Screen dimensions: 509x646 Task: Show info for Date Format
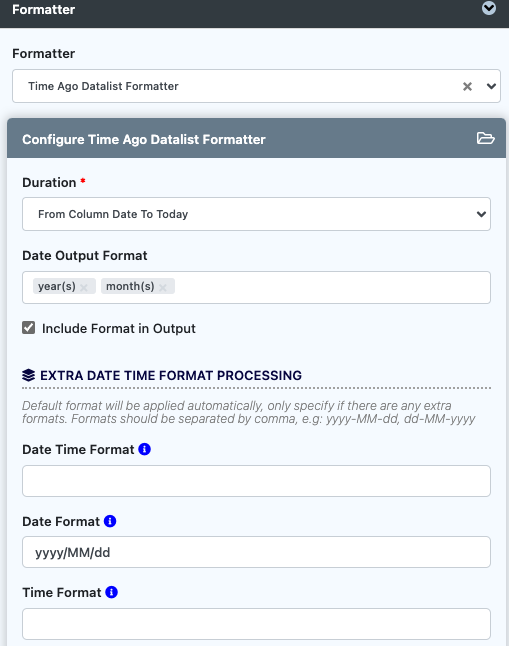click(110, 521)
